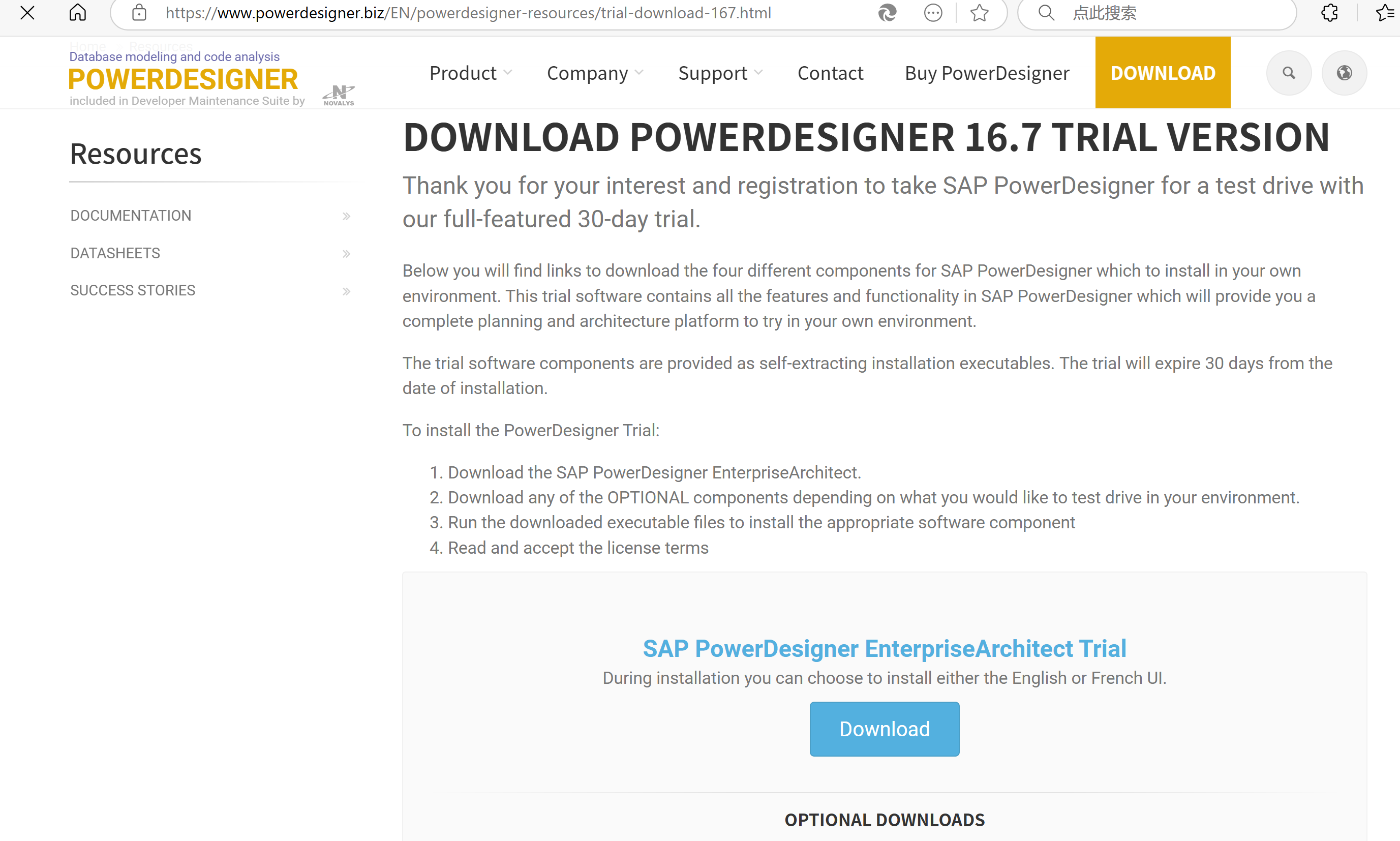Click the Edge compatibility mode icon
The height and width of the screenshot is (841, 1400).
887,13
